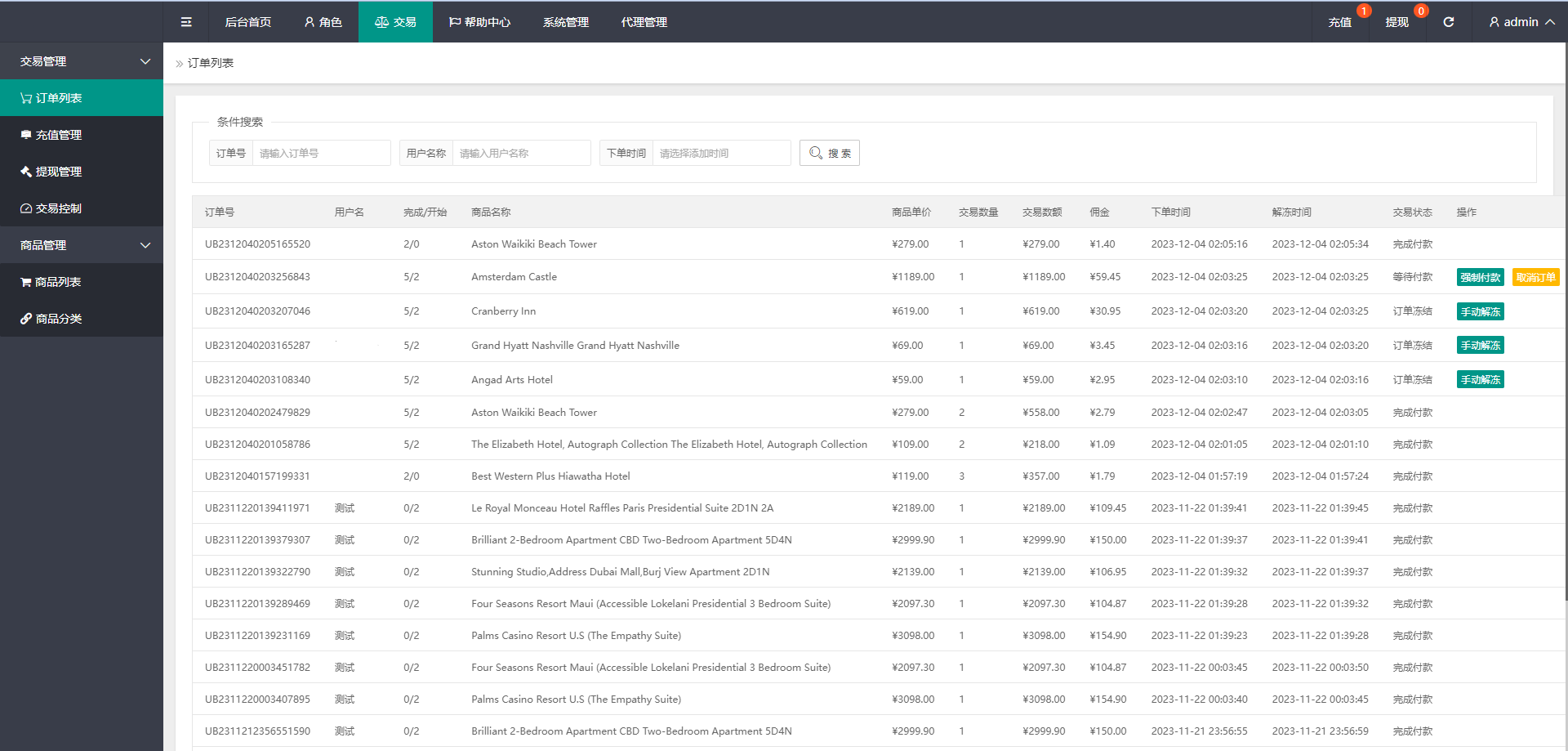Open 商品列表 in the sidebar
Screen dimensions: 1568x751
pos(57,282)
